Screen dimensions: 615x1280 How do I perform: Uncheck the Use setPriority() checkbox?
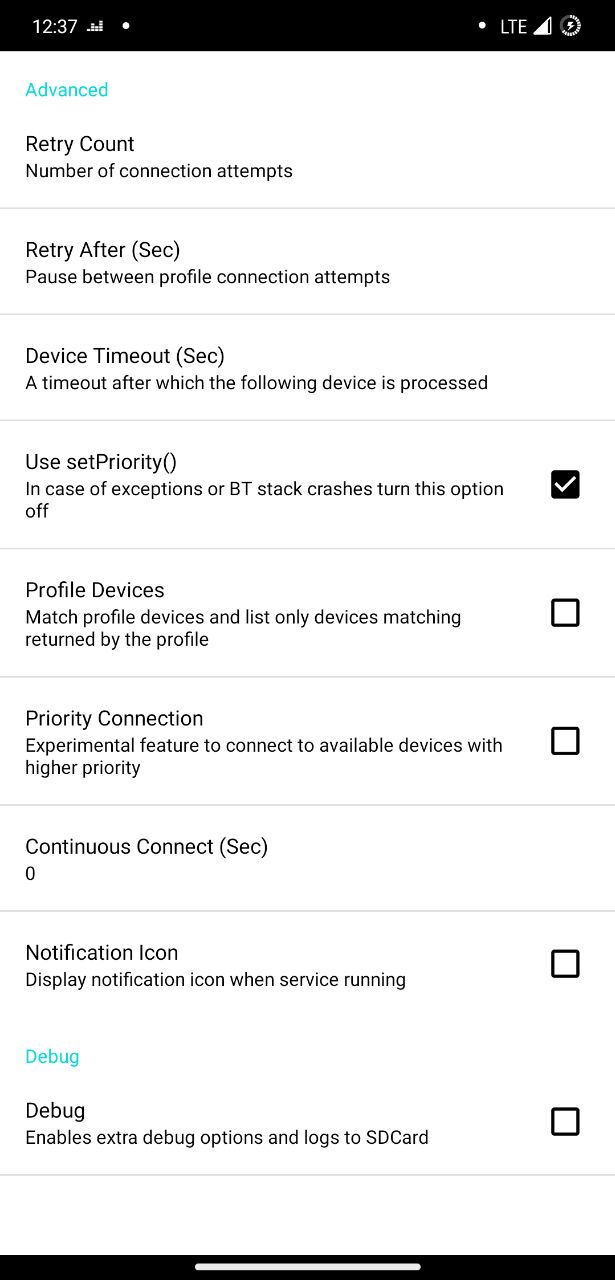pos(565,485)
